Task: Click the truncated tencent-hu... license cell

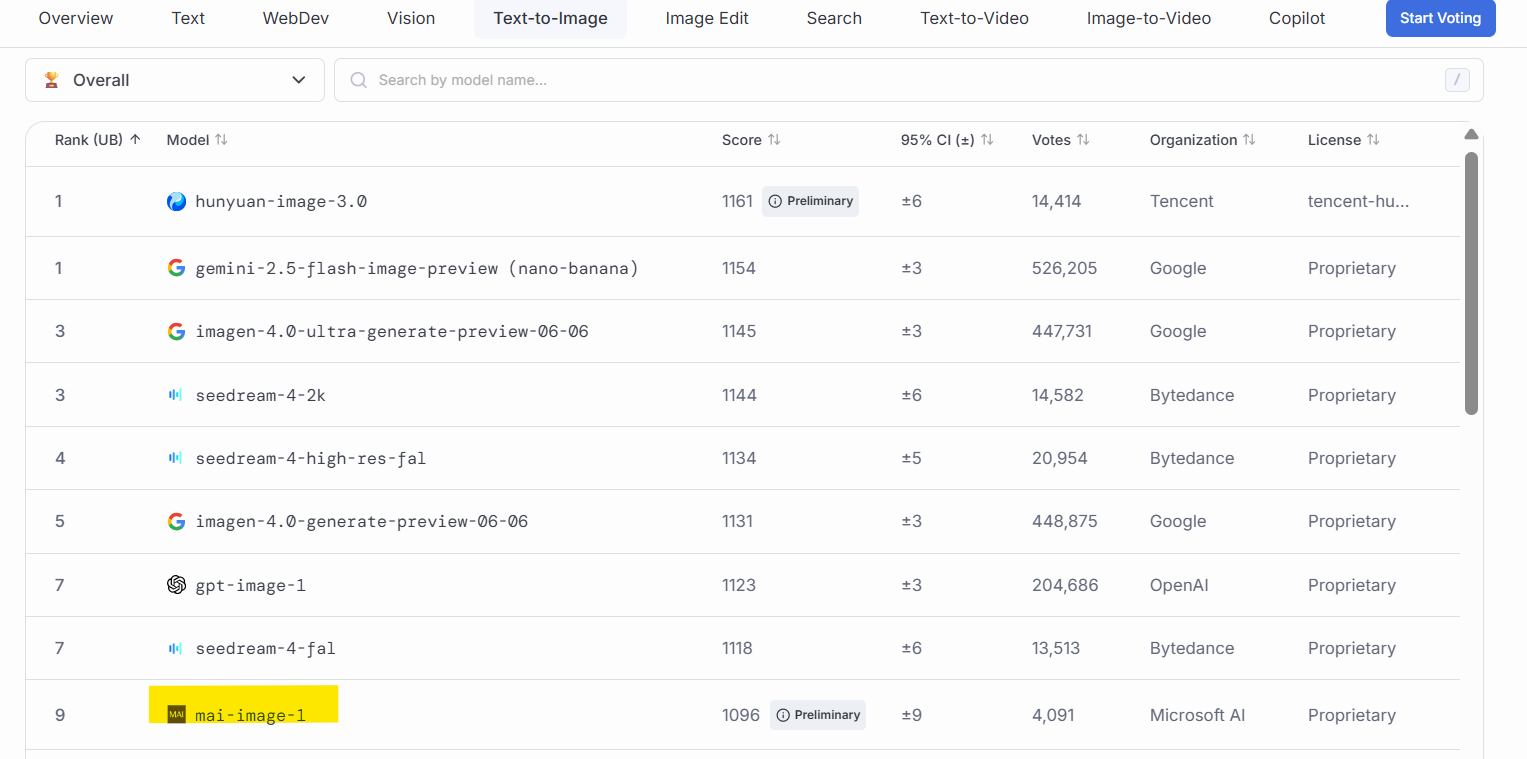Action: pyautogui.click(x=1359, y=201)
